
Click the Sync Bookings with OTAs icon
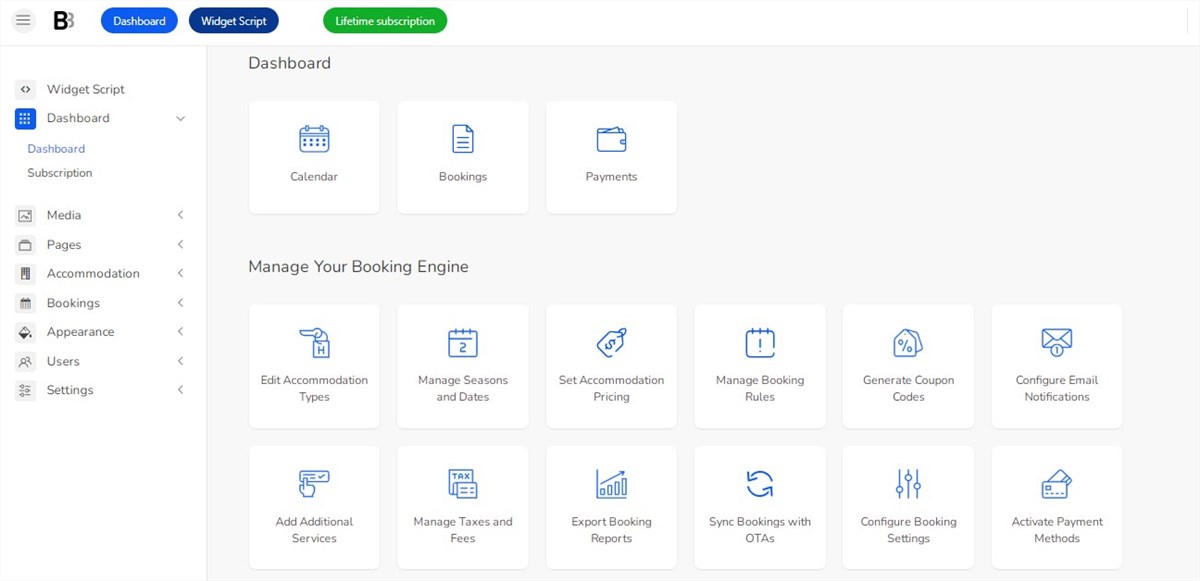[760, 484]
